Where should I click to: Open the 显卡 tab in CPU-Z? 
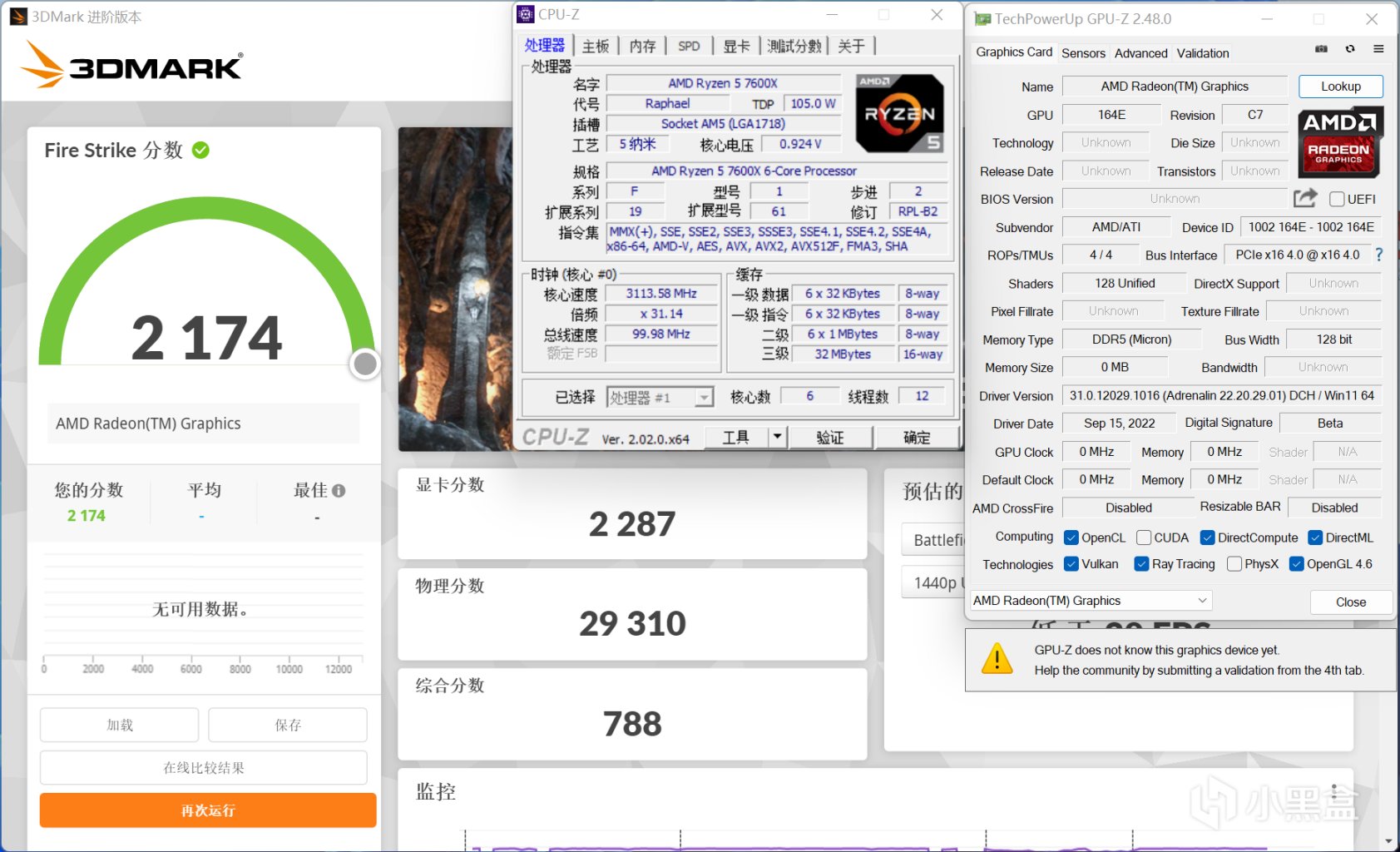click(736, 46)
